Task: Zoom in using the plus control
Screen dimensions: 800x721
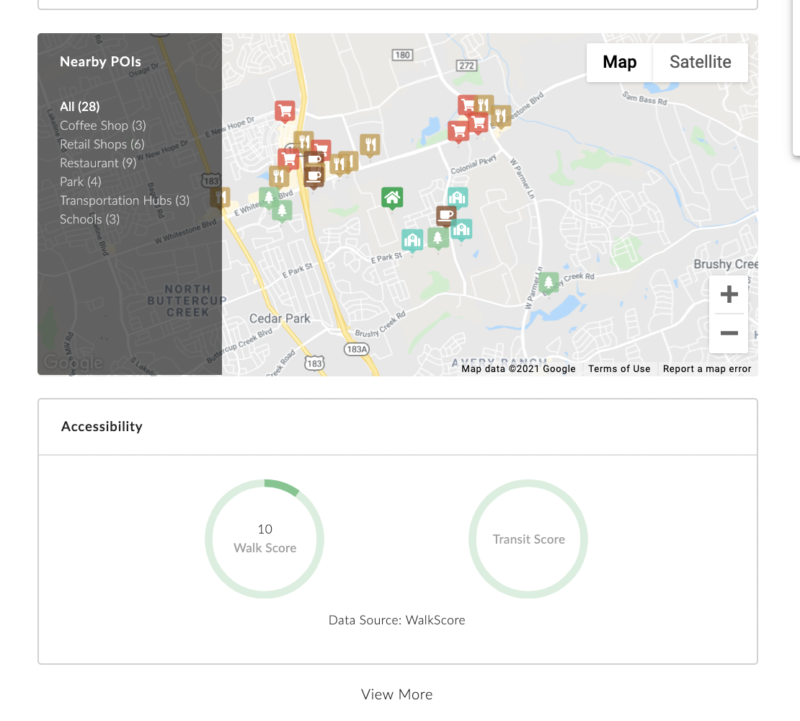Action: (x=729, y=293)
